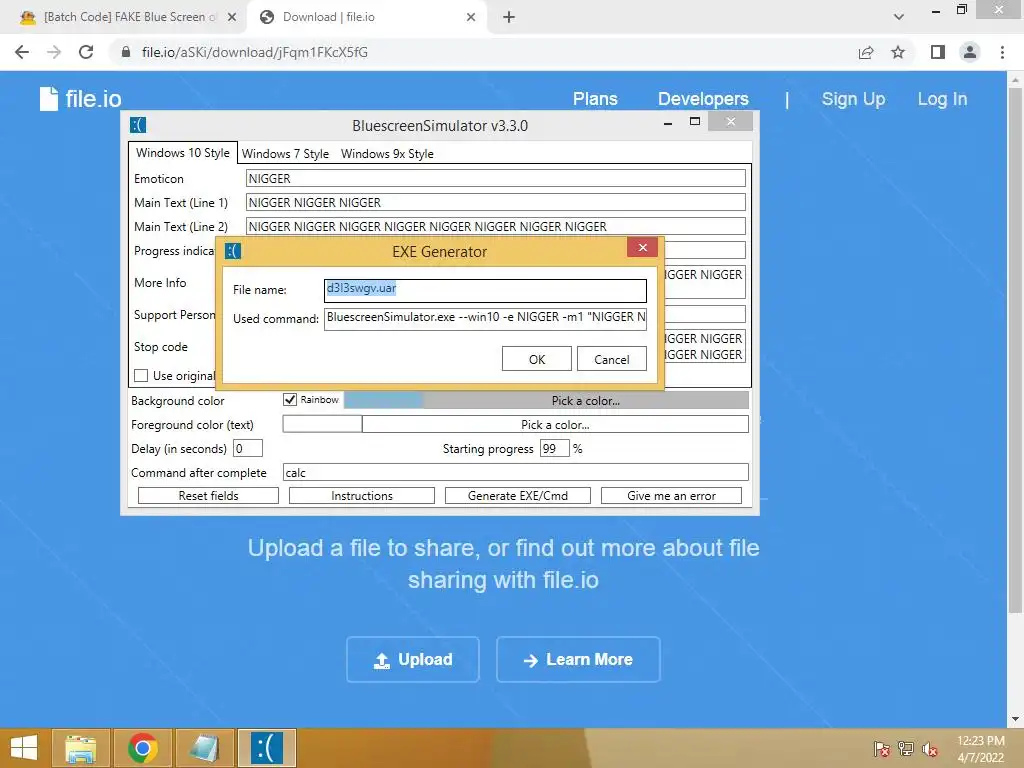Toggle the Use original checkbox
Viewport: 1024px width, 768px height.
click(x=140, y=376)
